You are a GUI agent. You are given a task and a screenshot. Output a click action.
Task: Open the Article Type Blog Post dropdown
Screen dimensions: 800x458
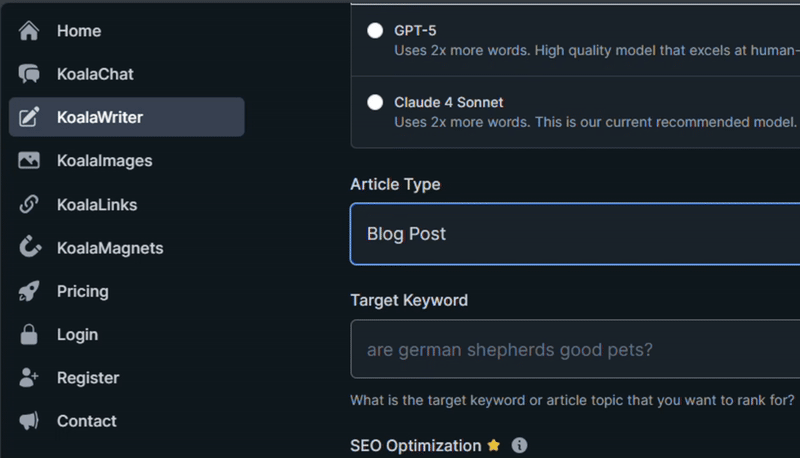(574, 234)
